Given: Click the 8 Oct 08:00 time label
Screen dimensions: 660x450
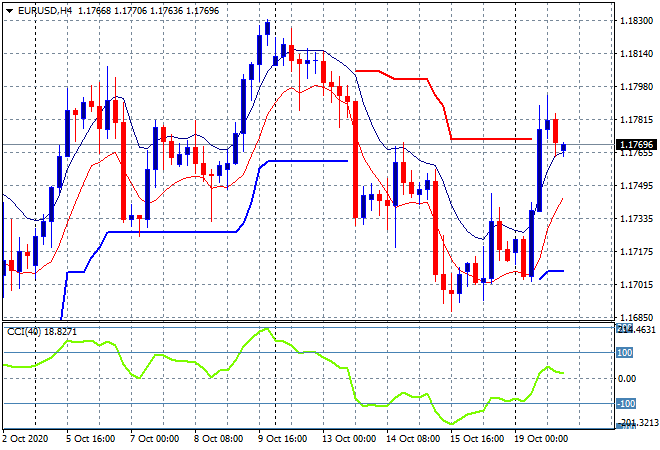Looking at the screenshot, I should click(218, 439).
